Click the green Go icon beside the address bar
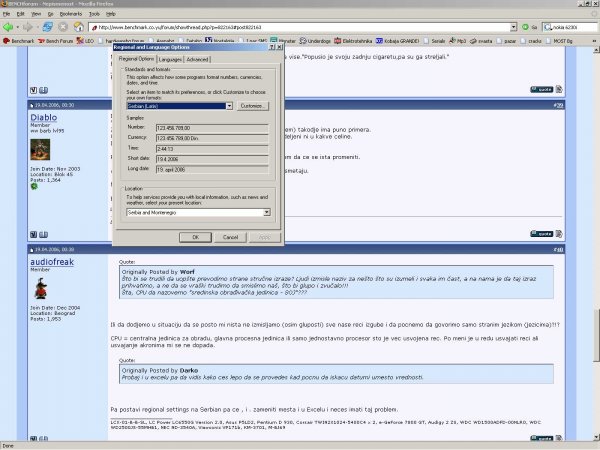600x450 pixels. click(x=525, y=27)
